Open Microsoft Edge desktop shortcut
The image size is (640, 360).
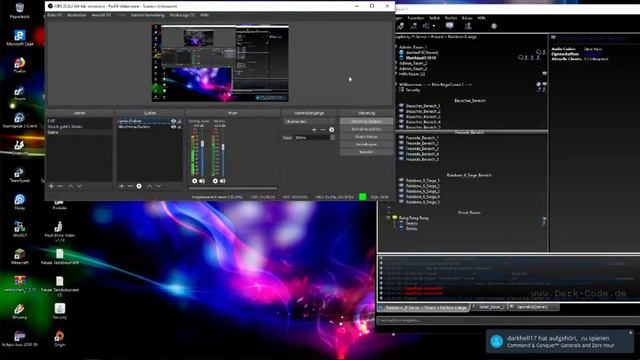click(x=20, y=38)
